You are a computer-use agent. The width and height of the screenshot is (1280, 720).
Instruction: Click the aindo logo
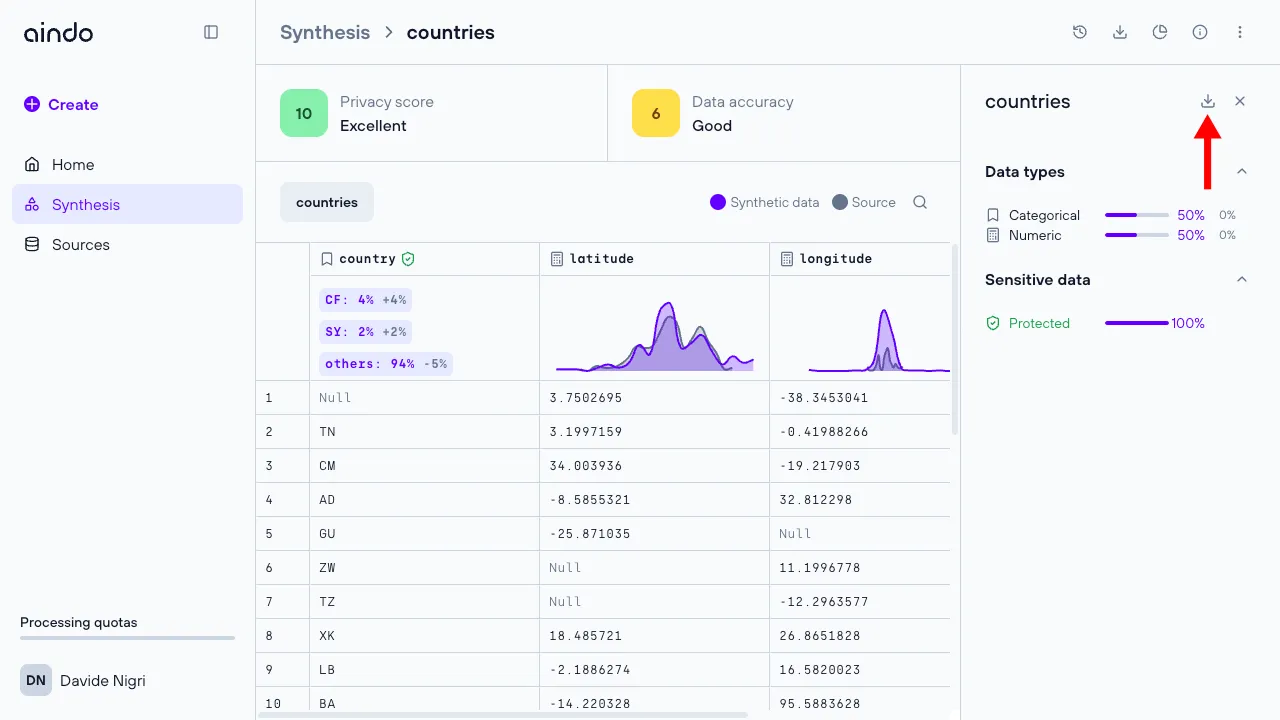(58, 33)
